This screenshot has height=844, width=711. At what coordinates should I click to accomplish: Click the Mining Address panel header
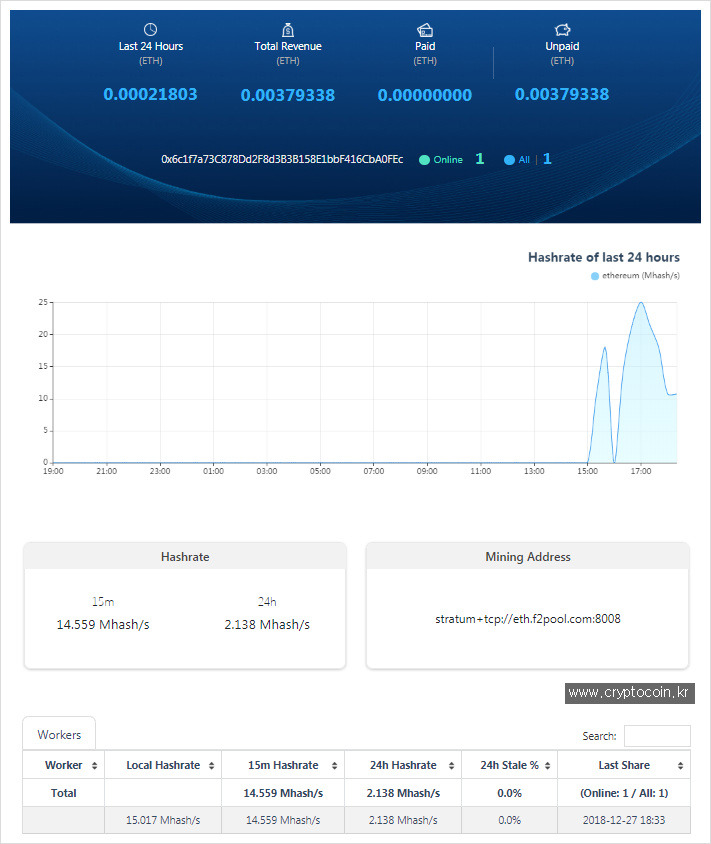pyautogui.click(x=528, y=557)
